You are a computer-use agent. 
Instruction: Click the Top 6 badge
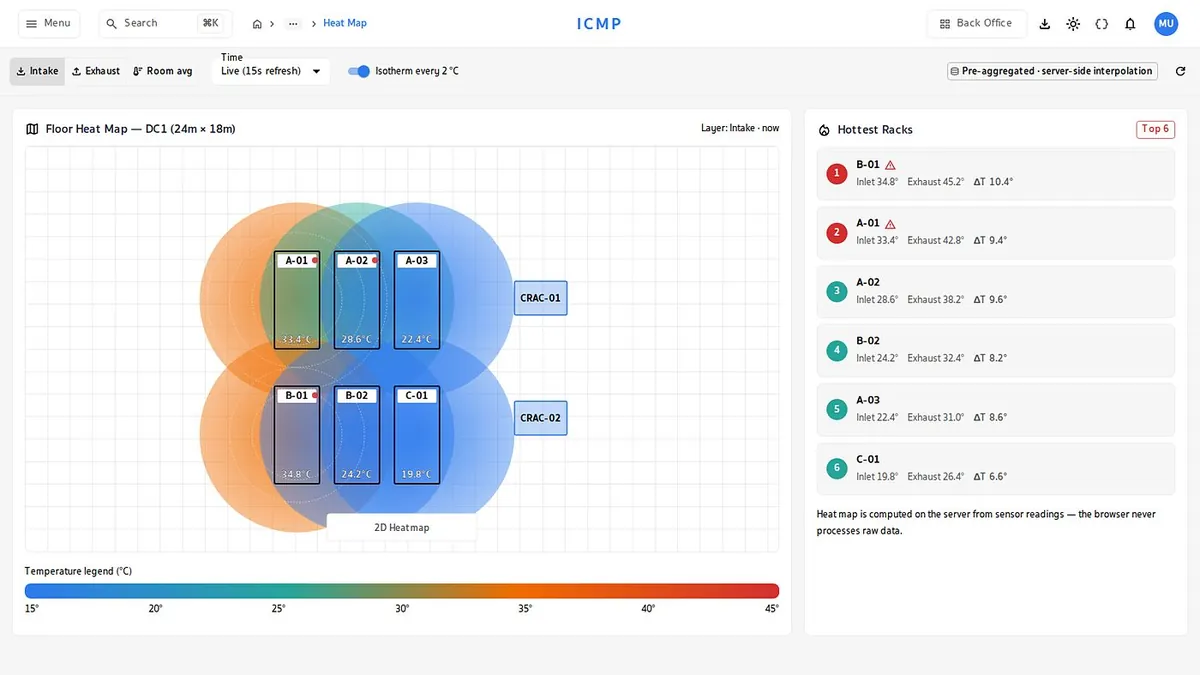(x=1155, y=129)
